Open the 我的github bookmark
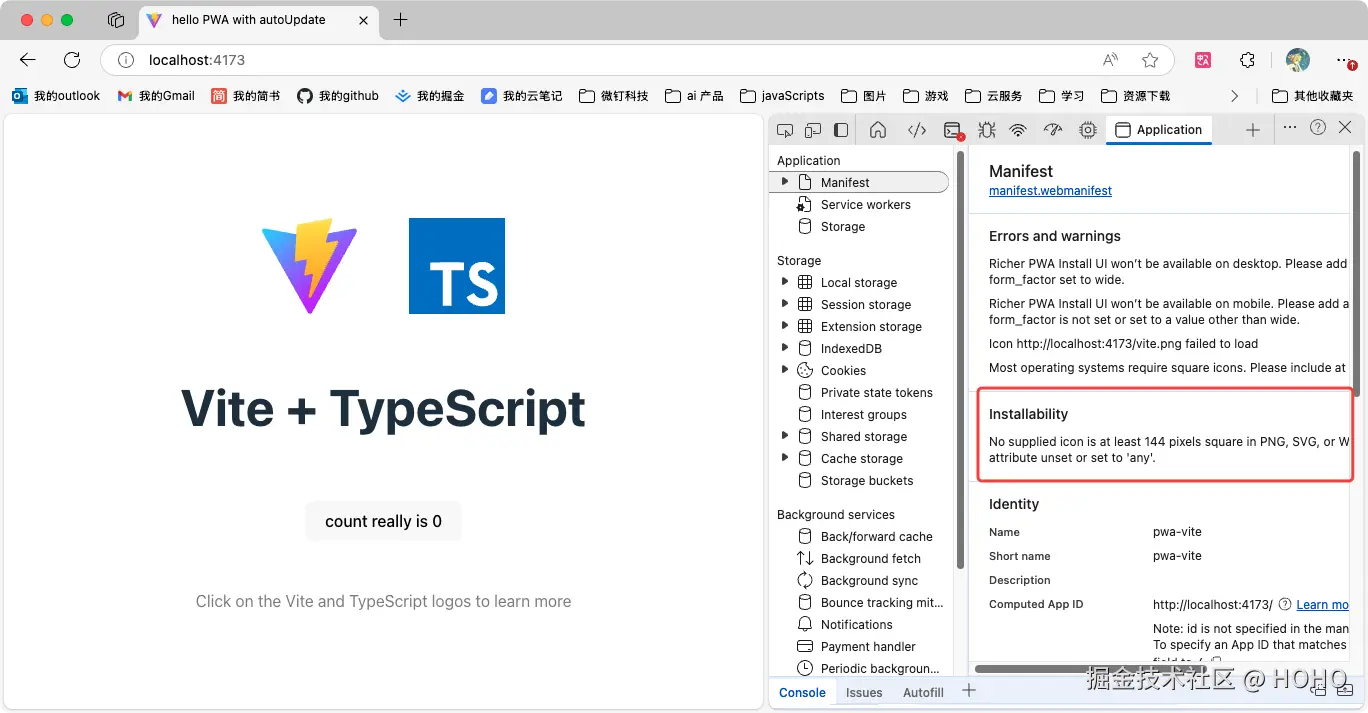 (x=338, y=96)
